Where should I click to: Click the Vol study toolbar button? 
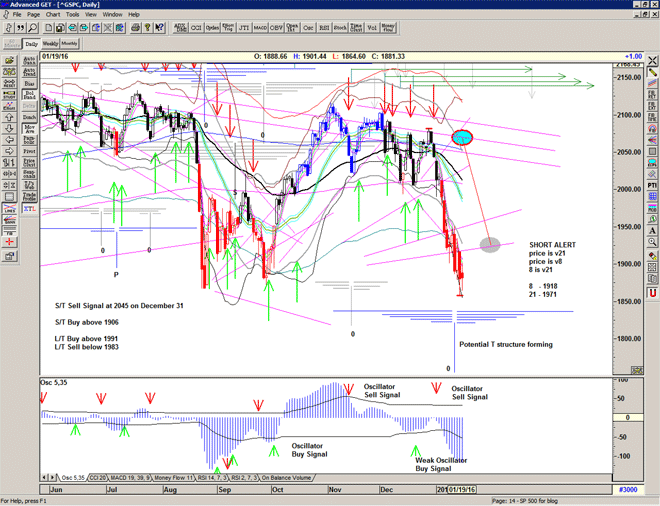pos(371,29)
